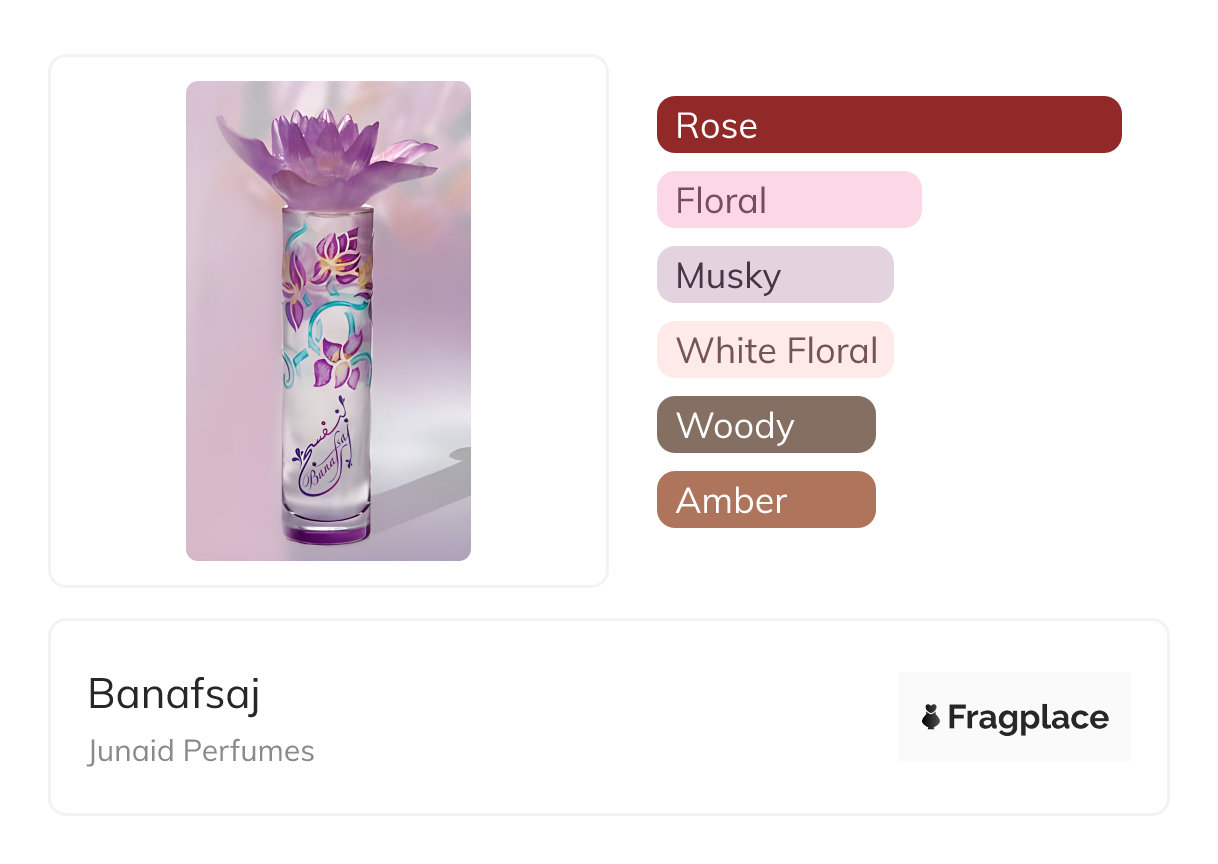The image size is (1218, 864).
Task: Choose the Amber accord bar
Action: tap(765, 500)
